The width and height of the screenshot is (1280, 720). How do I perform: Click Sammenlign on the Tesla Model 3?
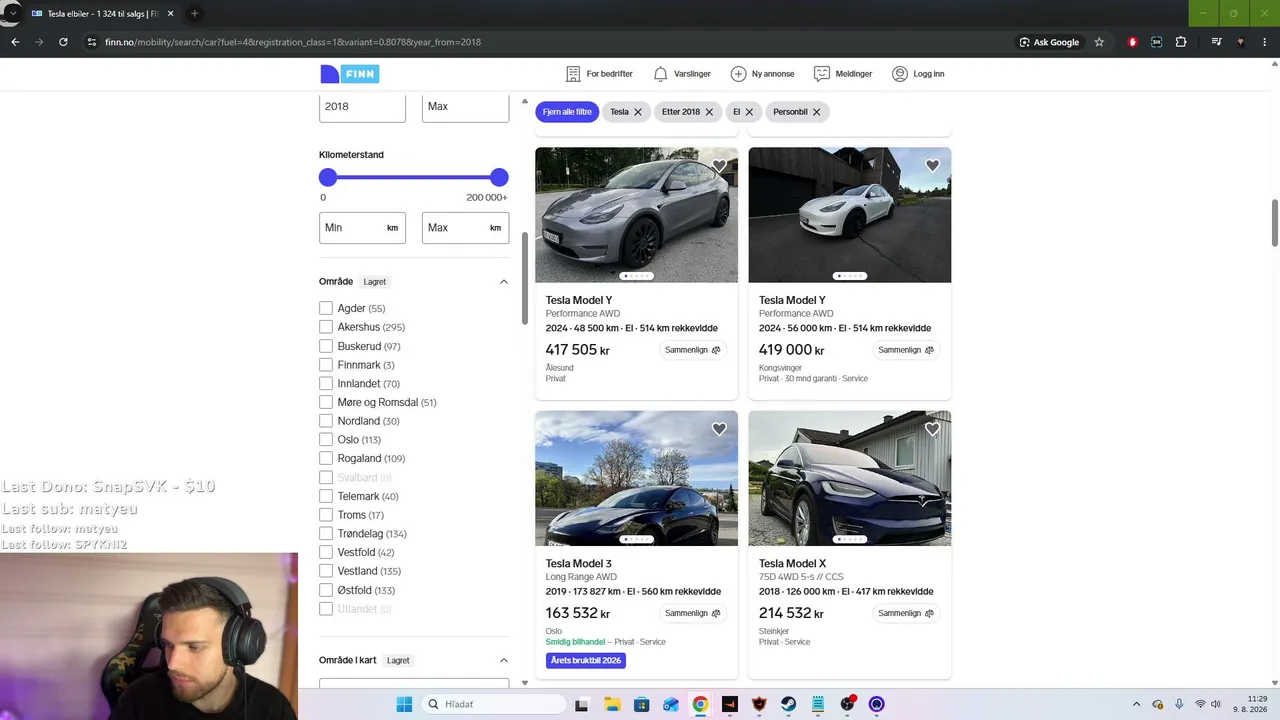pyautogui.click(x=692, y=613)
